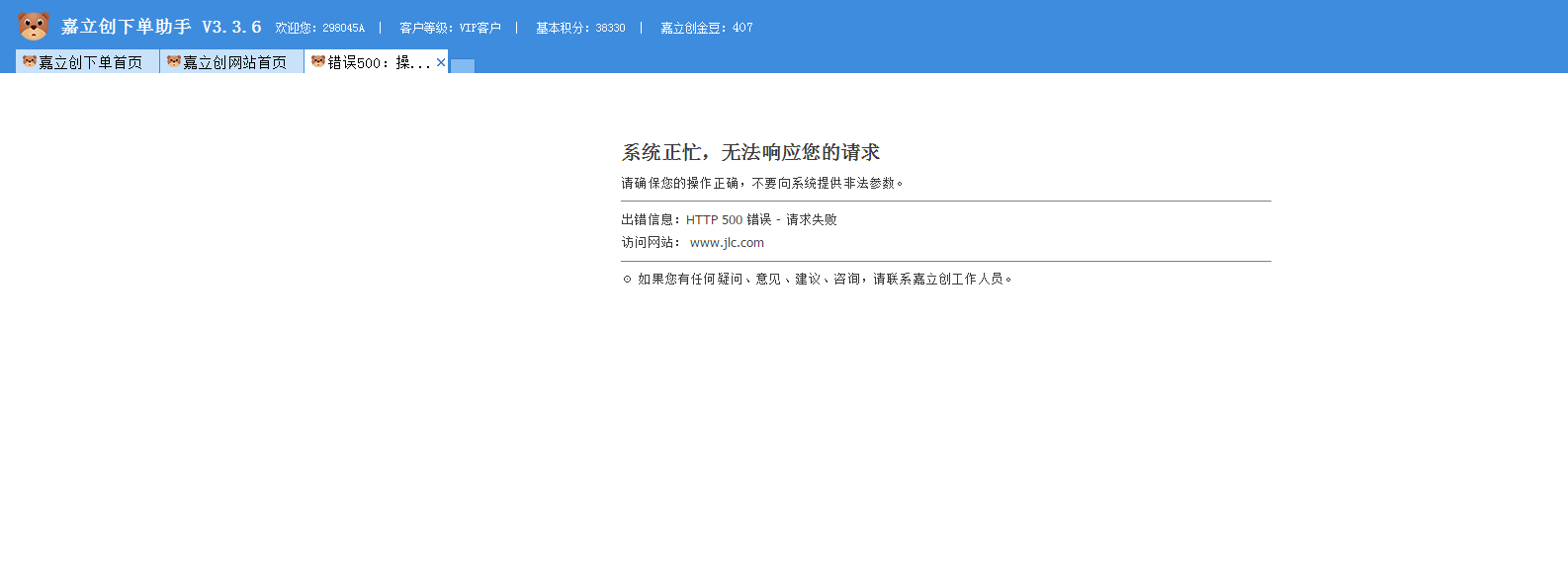Click bear icon on 错误500 tab
1568x572 pixels.
click(x=317, y=61)
